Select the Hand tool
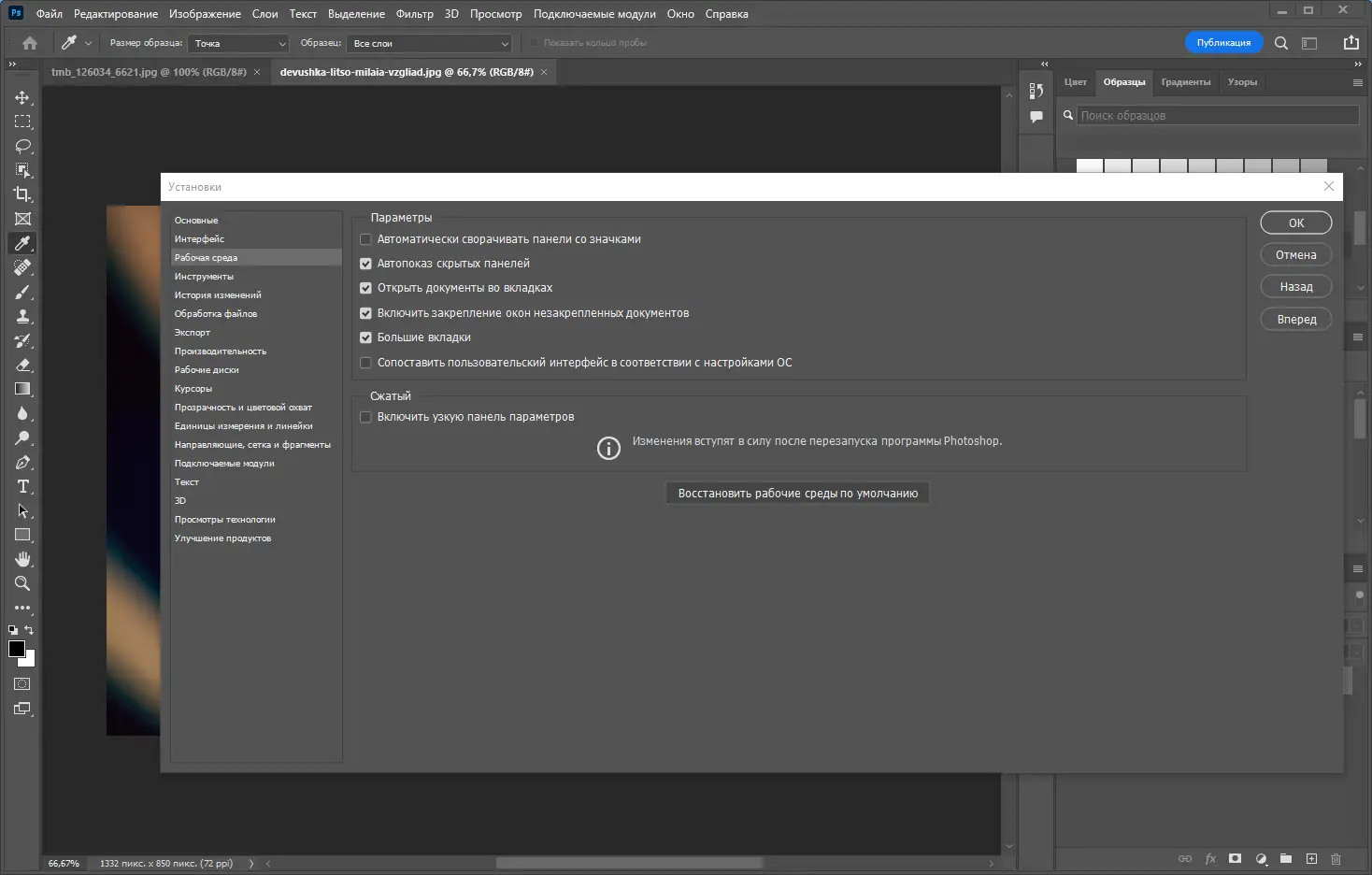The image size is (1372, 875). point(22,559)
